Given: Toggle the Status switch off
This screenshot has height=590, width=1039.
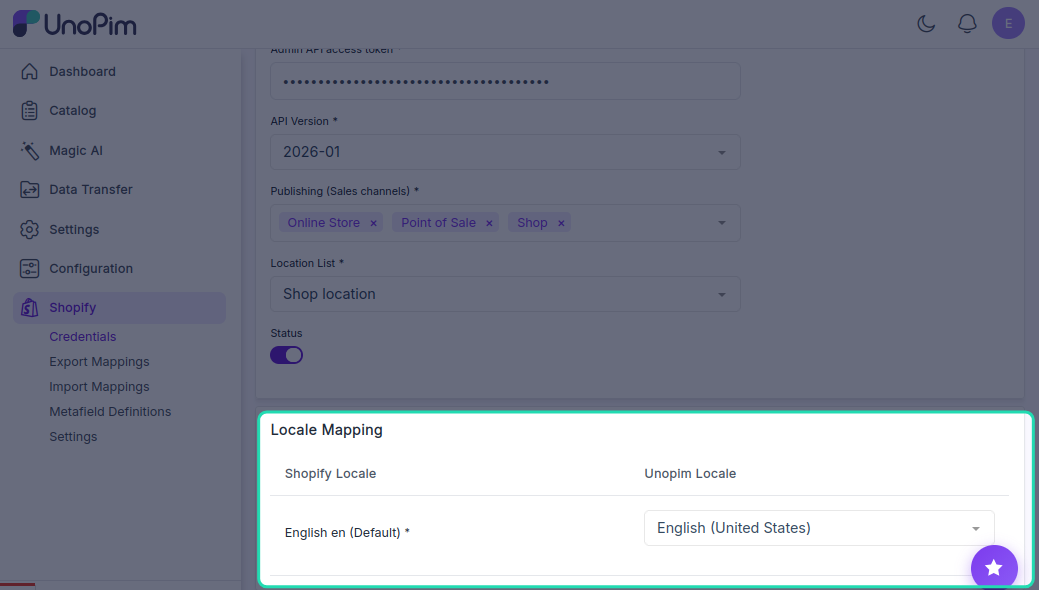Looking at the screenshot, I should pos(286,355).
